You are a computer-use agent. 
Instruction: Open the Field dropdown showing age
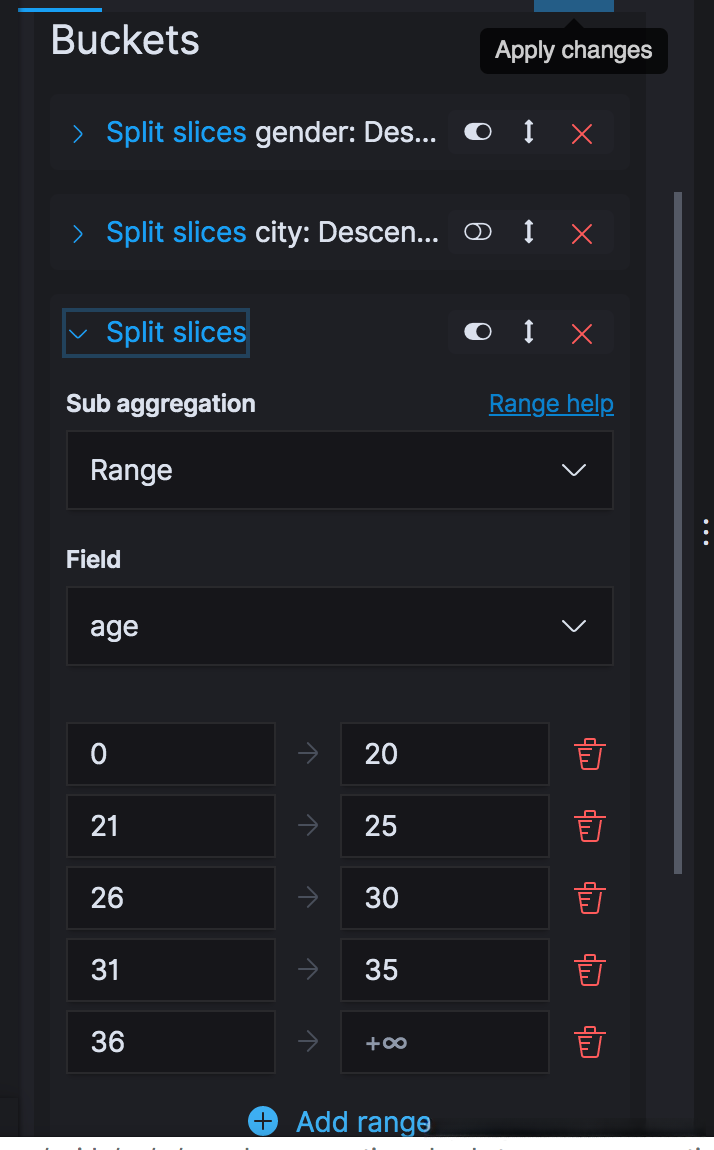339,627
